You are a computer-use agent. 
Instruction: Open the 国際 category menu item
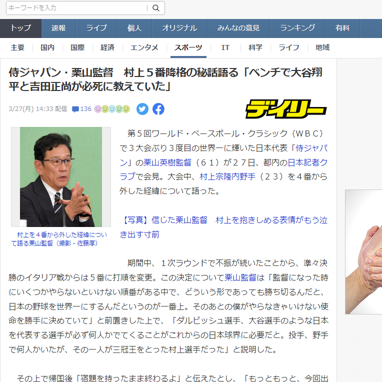point(78,48)
